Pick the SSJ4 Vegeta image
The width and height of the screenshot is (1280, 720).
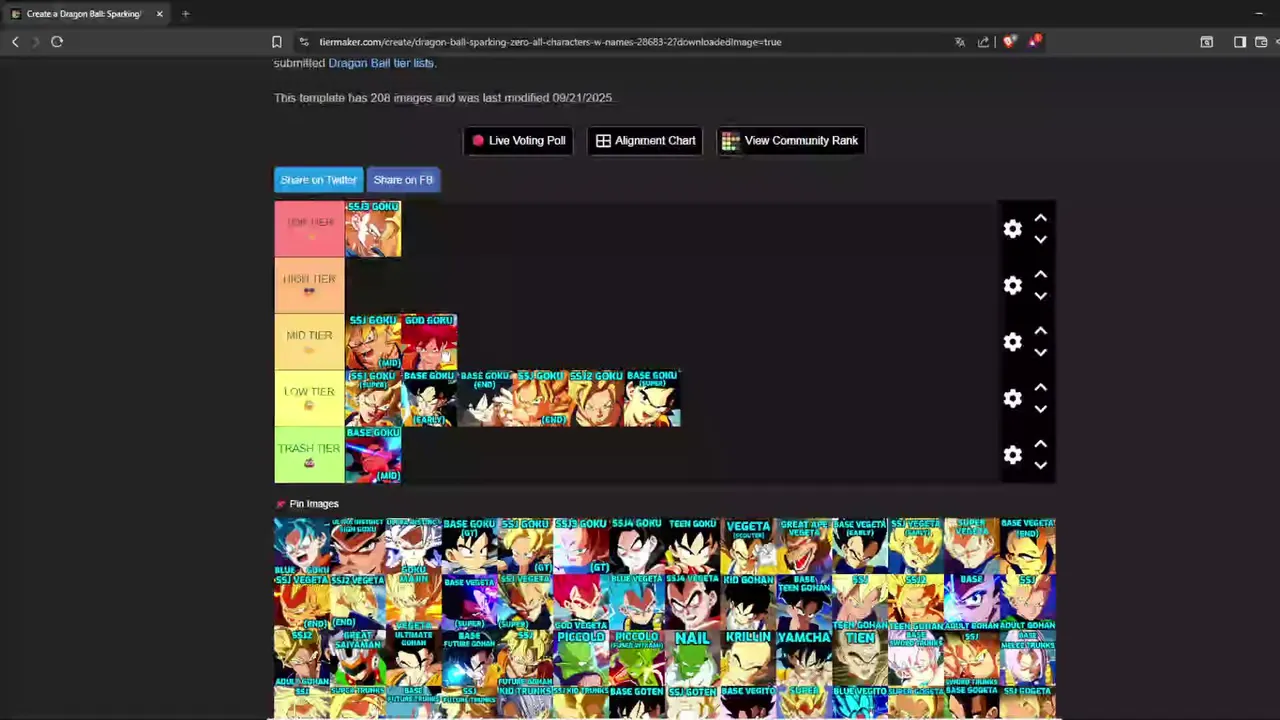coord(692,602)
